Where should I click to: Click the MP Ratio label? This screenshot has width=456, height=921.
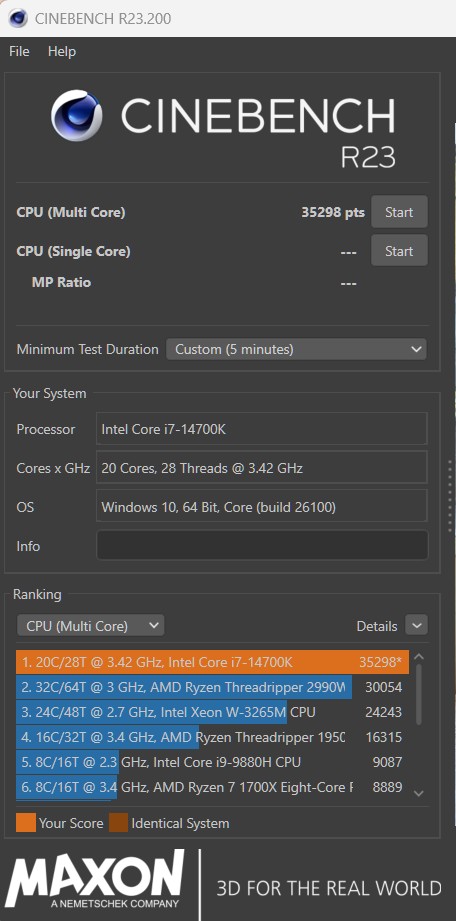[61, 283]
